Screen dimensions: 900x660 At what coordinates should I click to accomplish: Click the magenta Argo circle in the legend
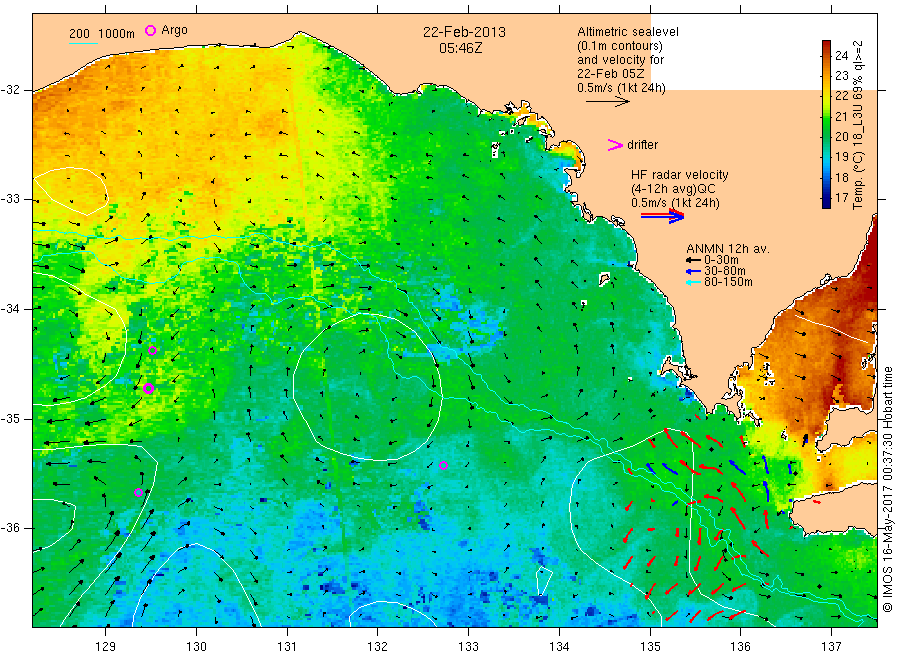point(150,30)
